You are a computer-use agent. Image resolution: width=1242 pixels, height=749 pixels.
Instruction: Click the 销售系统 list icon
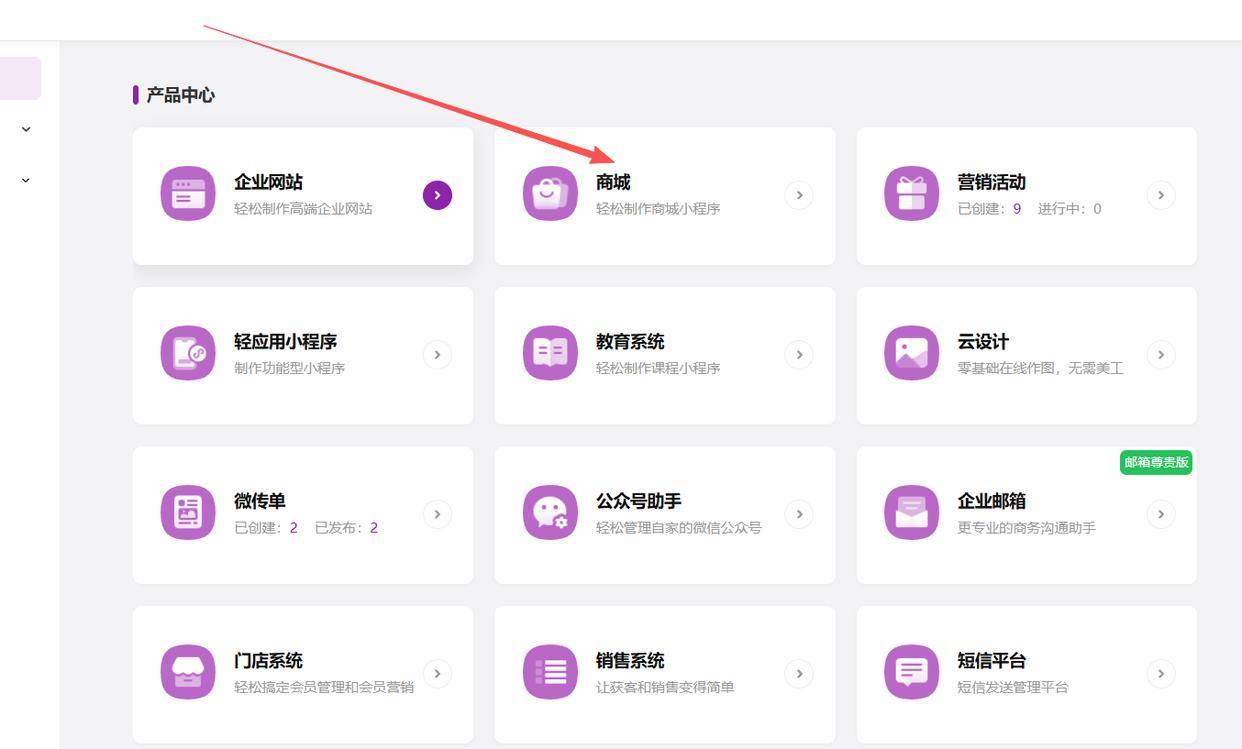tap(550, 673)
